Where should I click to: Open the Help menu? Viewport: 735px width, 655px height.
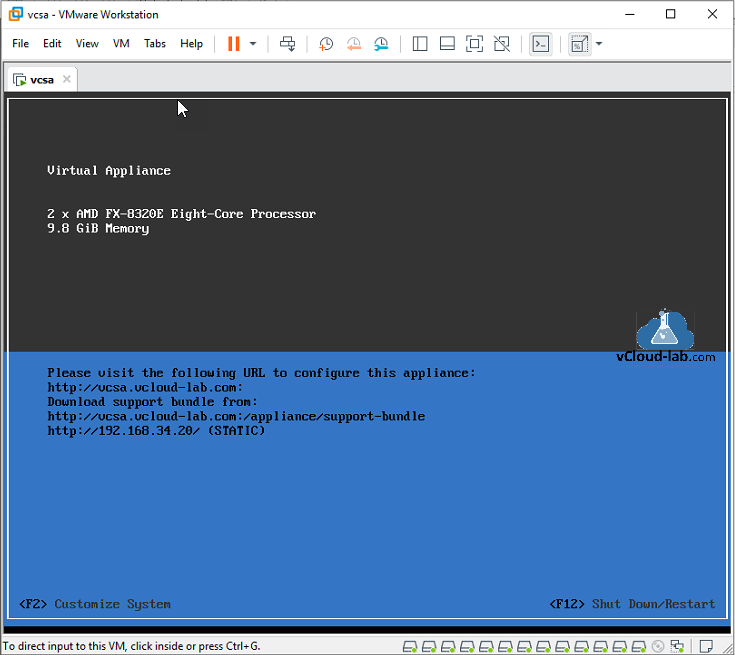(x=191, y=44)
